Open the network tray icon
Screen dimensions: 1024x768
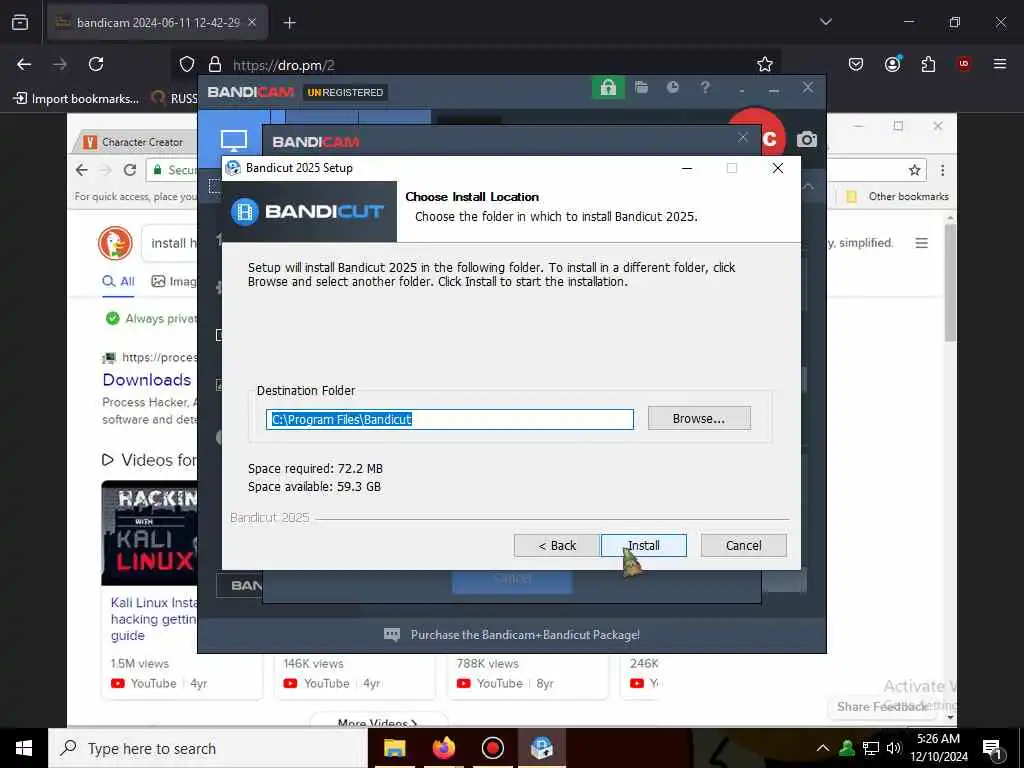871,748
